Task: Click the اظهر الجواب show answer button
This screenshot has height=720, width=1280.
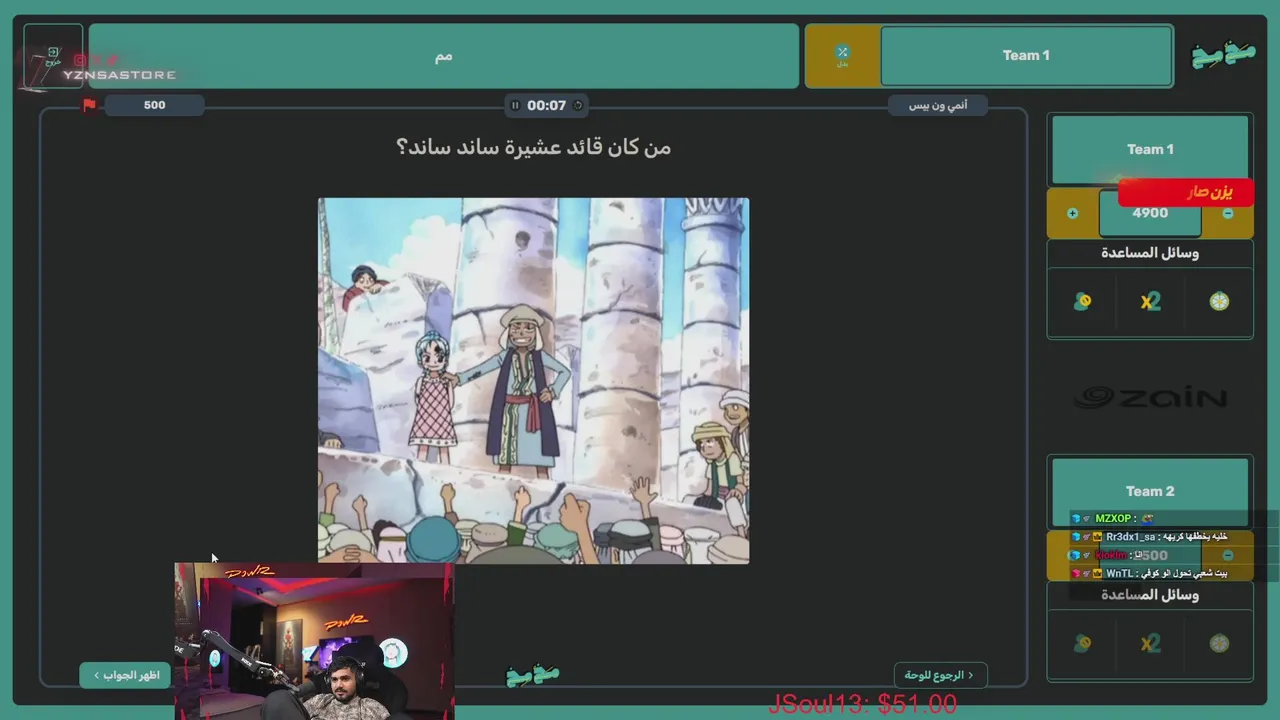Action: click(126, 675)
